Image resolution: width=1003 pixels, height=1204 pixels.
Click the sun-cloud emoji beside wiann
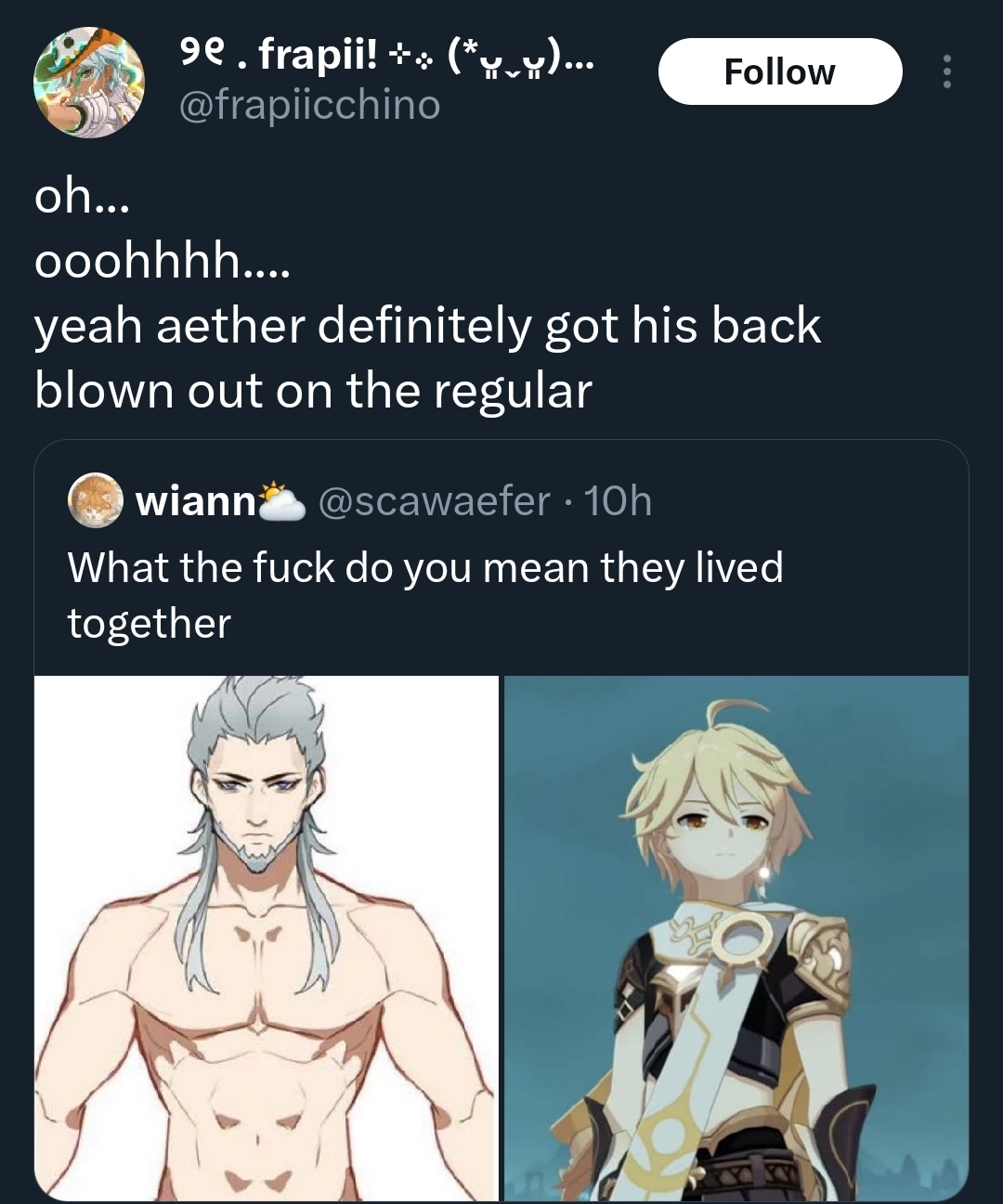[x=282, y=501]
